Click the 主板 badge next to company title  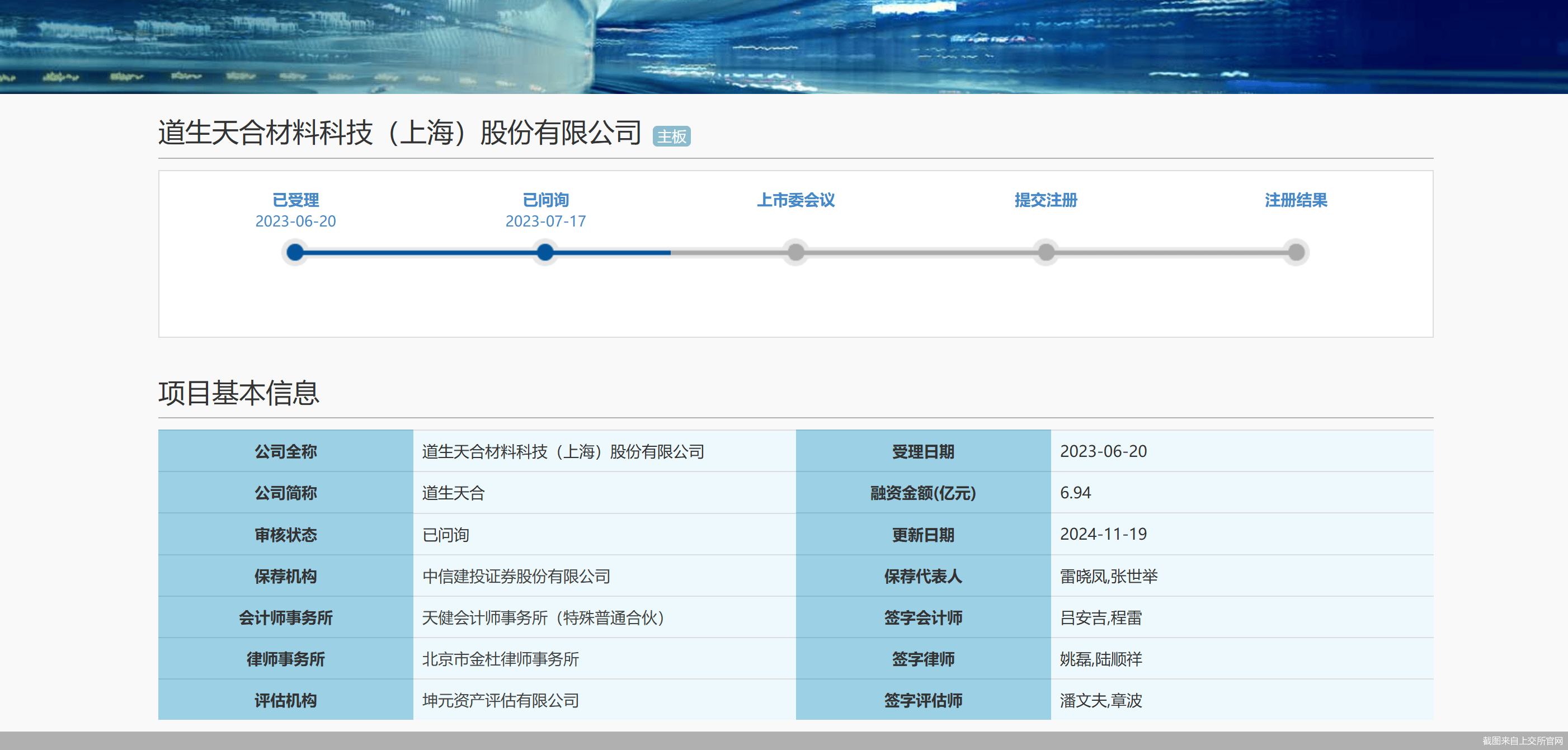tap(671, 136)
